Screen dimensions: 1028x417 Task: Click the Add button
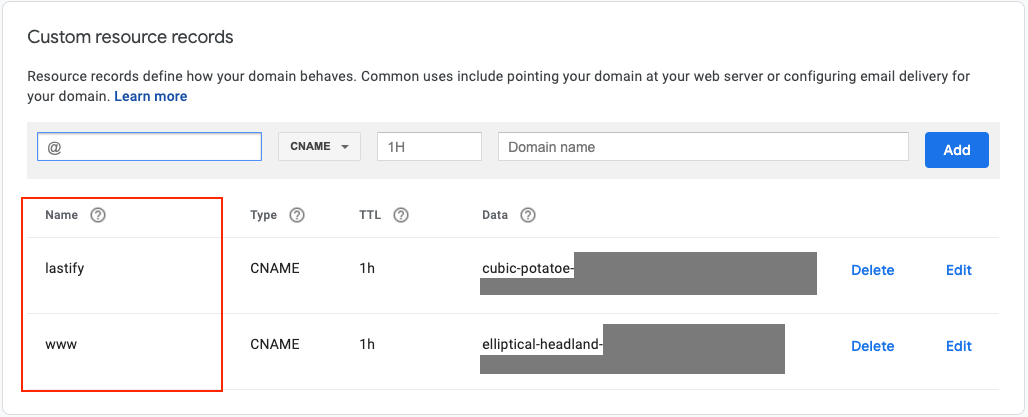click(957, 149)
